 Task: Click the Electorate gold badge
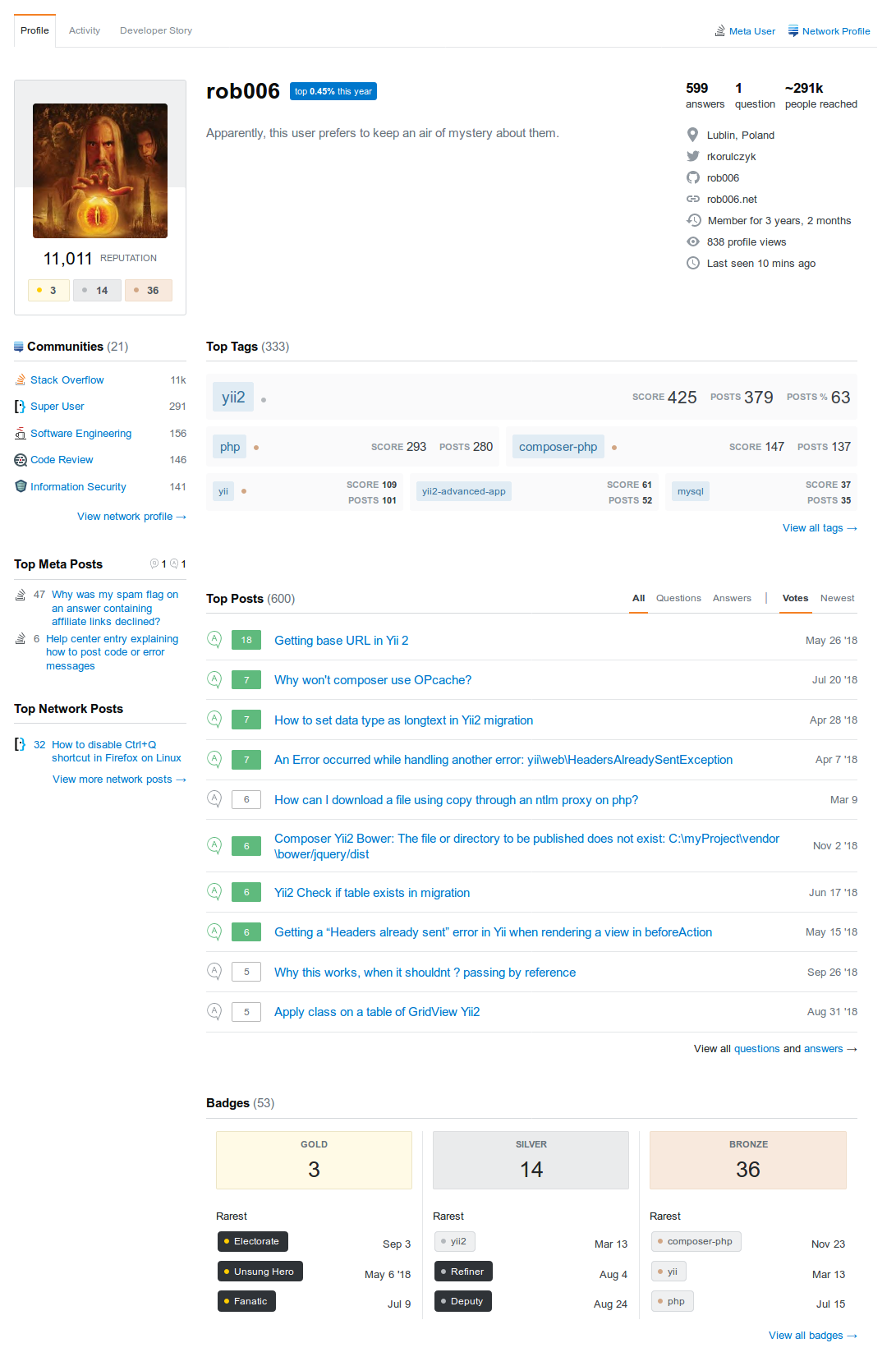coord(252,1241)
